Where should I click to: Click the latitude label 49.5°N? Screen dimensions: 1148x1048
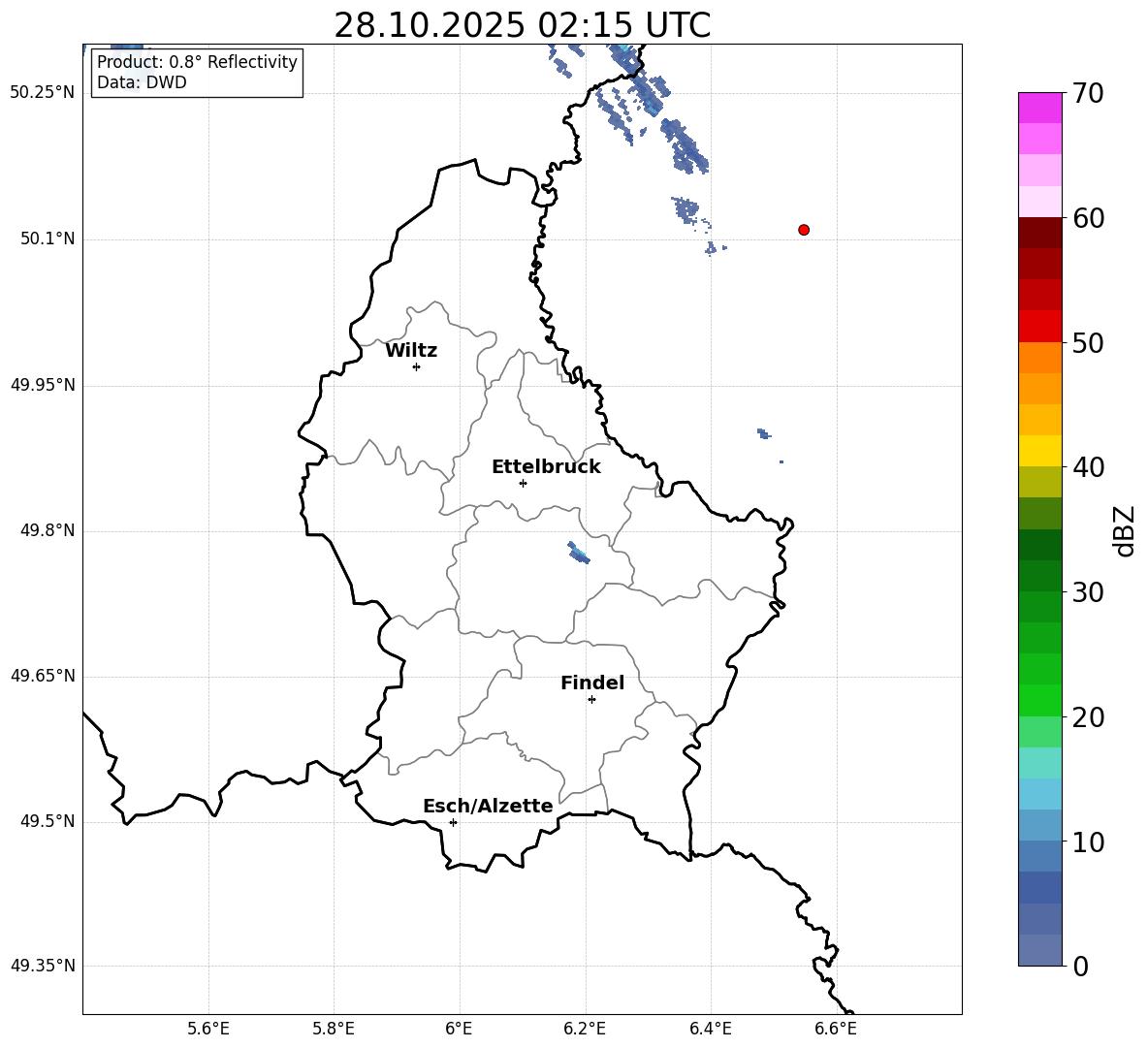click(48, 822)
